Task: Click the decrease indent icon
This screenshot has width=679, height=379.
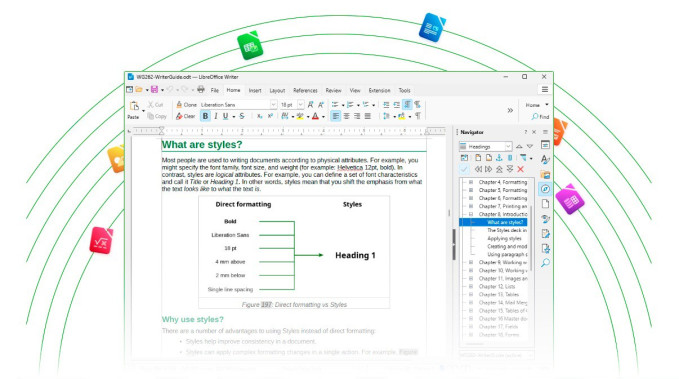Action: point(397,105)
